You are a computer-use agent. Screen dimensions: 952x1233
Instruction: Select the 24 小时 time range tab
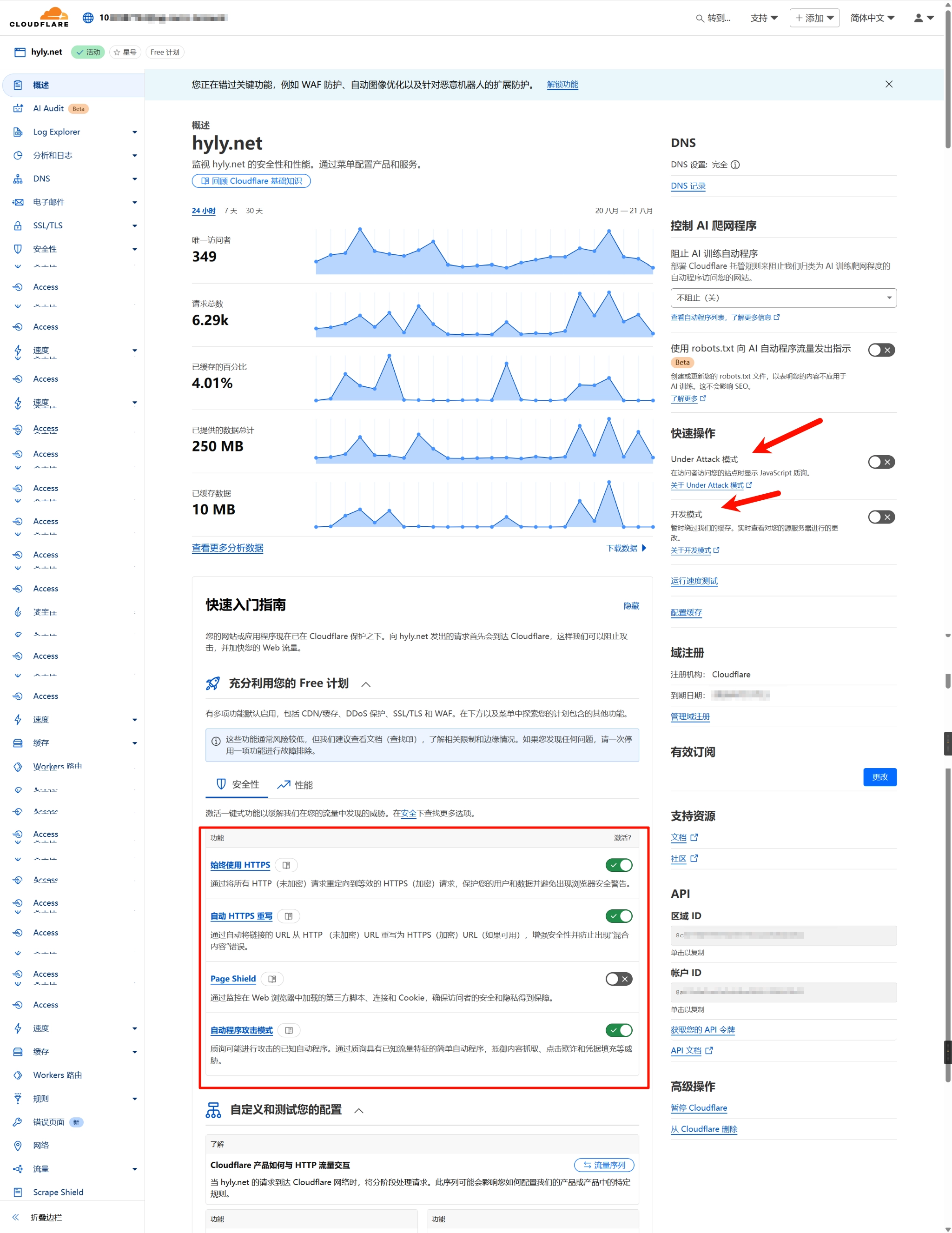pyautogui.click(x=204, y=211)
